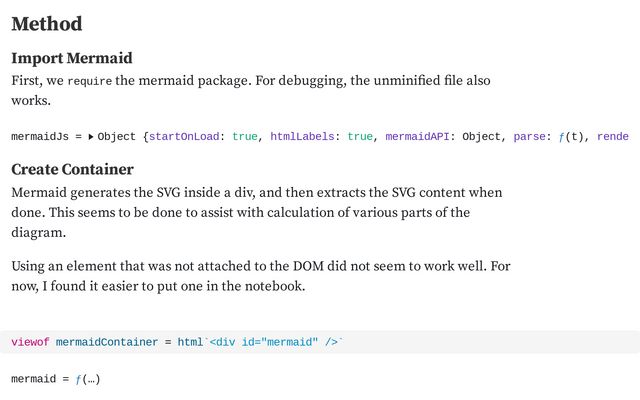Viewport: 640px width, 400px height.
Task: Expand the mermaid function output f(…)
Action: [88, 380]
